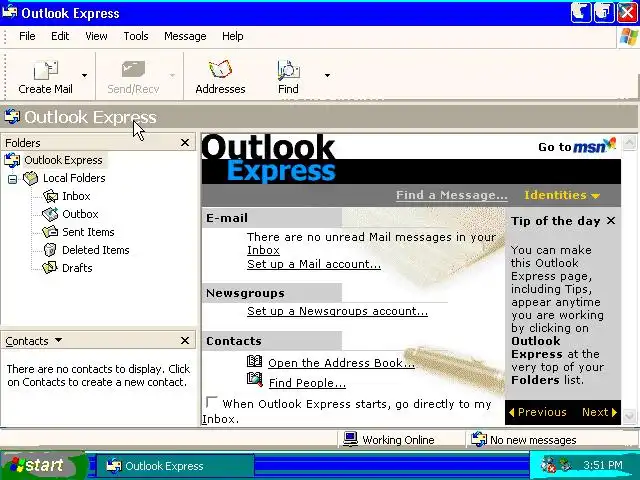Click the Find People magnifier icon
The width and height of the screenshot is (640, 480).
point(254,380)
